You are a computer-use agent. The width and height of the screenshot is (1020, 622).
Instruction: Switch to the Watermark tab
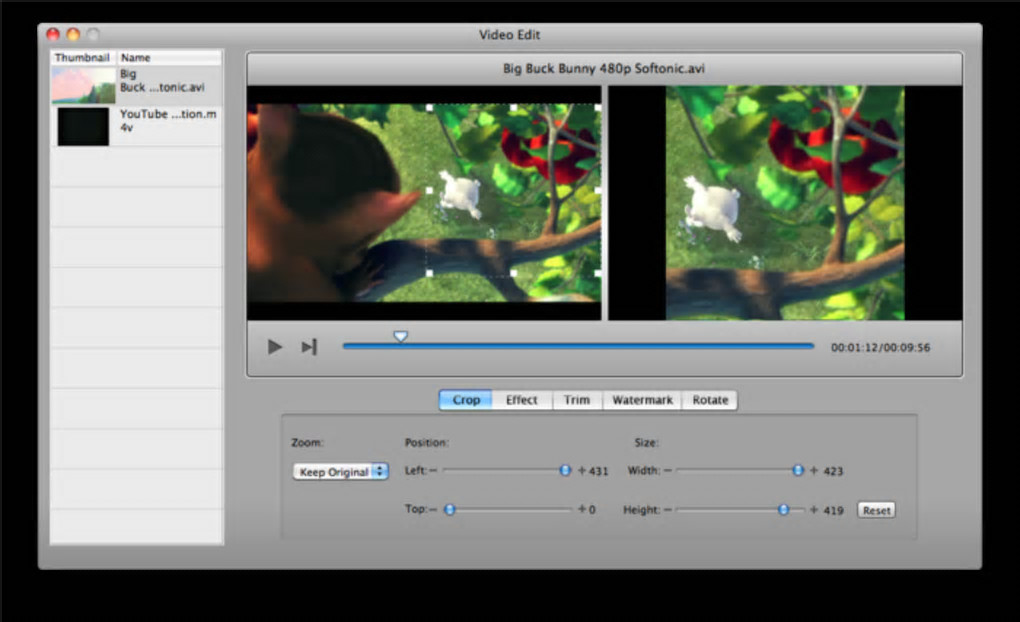pyautogui.click(x=642, y=399)
